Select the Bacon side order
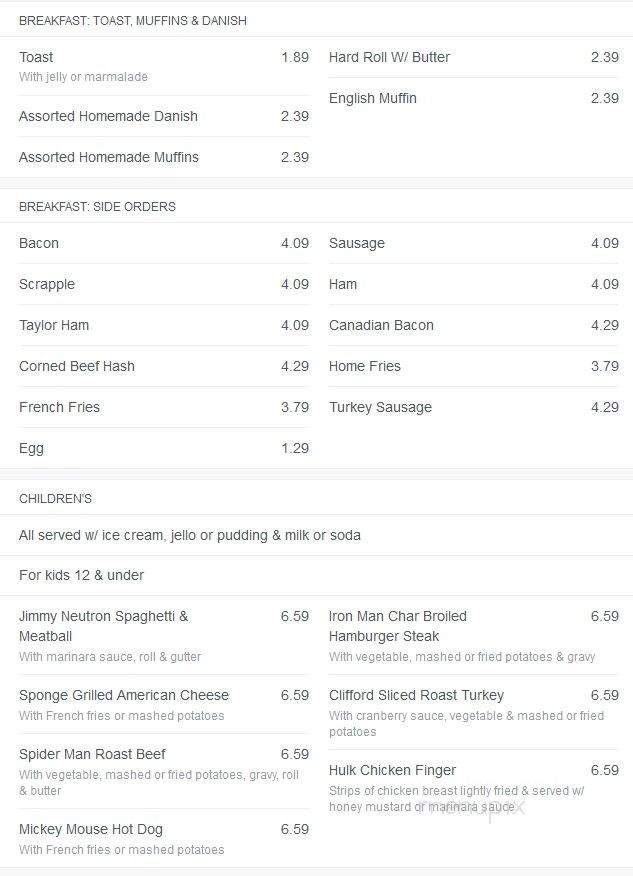Image resolution: width=633 pixels, height=876 pixels. click(x=164, y=243)
